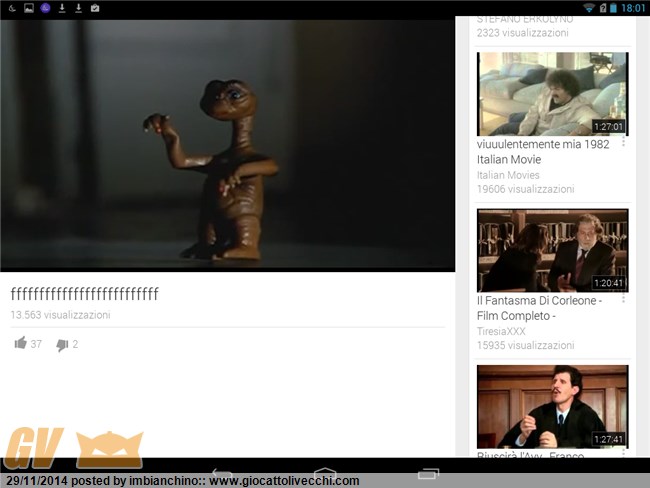Tap the 15935 visualizzazioni text

click(525, 345)
